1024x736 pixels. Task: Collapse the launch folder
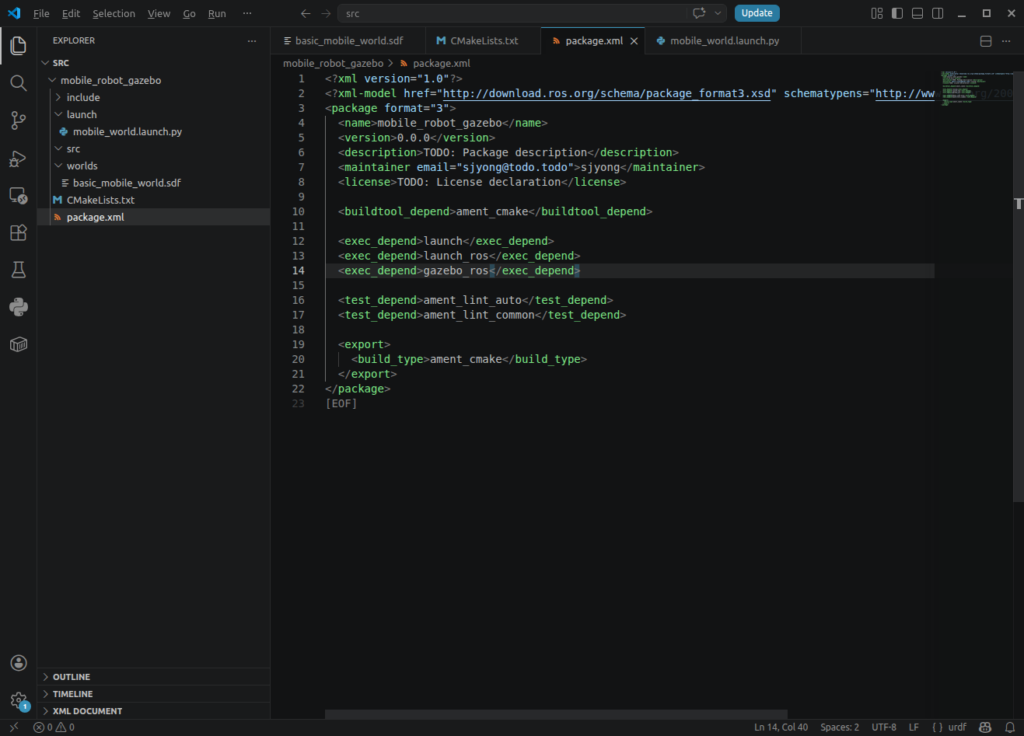point(58,114)
